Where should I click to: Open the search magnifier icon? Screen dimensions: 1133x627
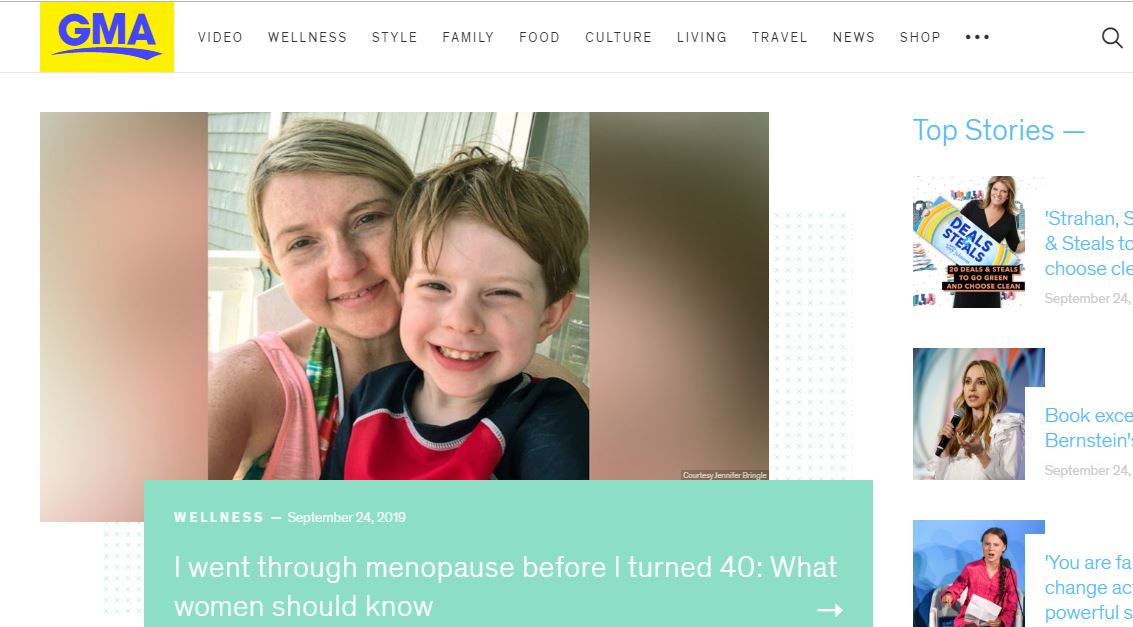[1111, 37]
